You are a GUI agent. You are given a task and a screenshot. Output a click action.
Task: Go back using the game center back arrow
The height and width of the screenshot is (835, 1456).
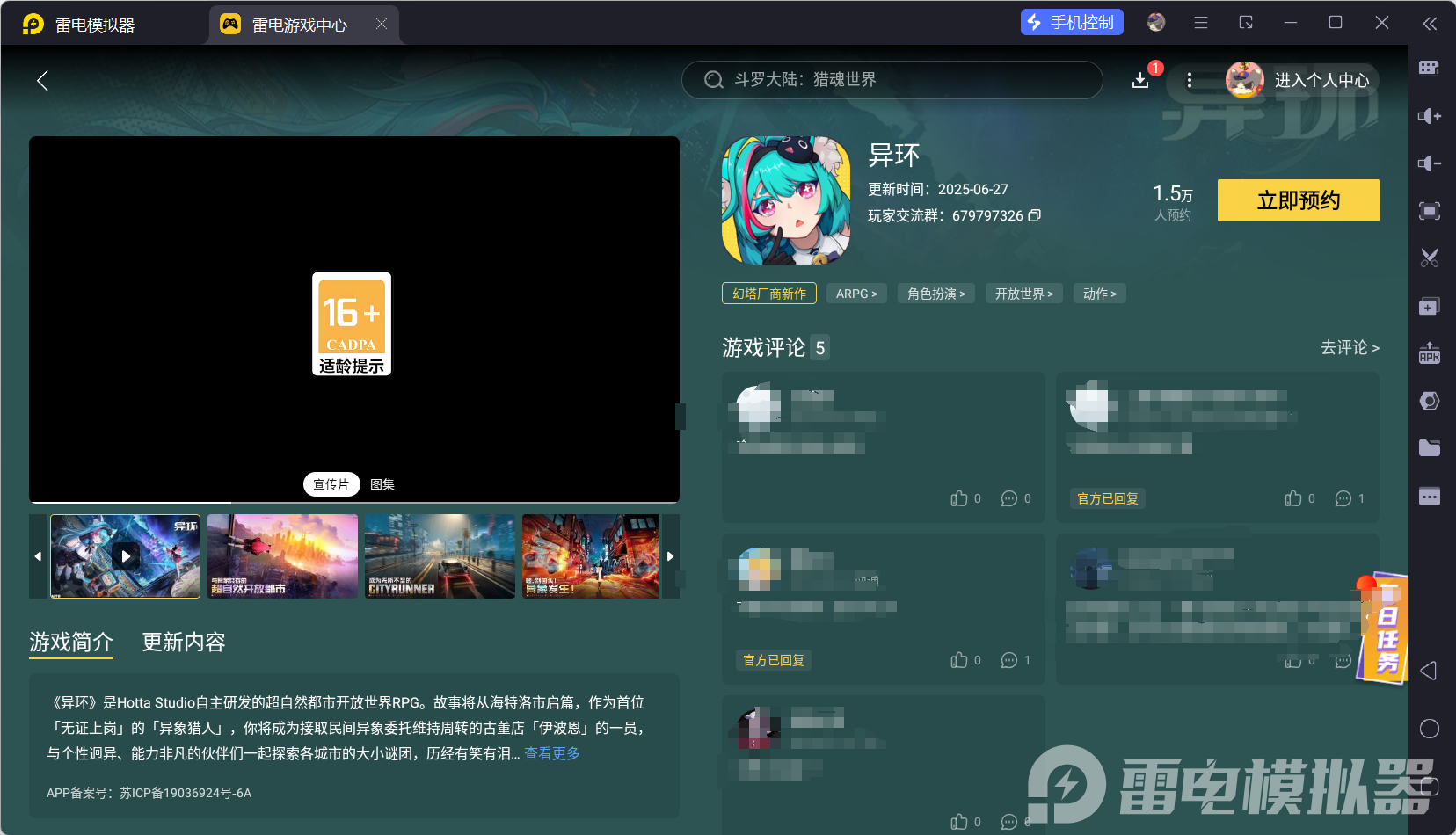[42, 81]
